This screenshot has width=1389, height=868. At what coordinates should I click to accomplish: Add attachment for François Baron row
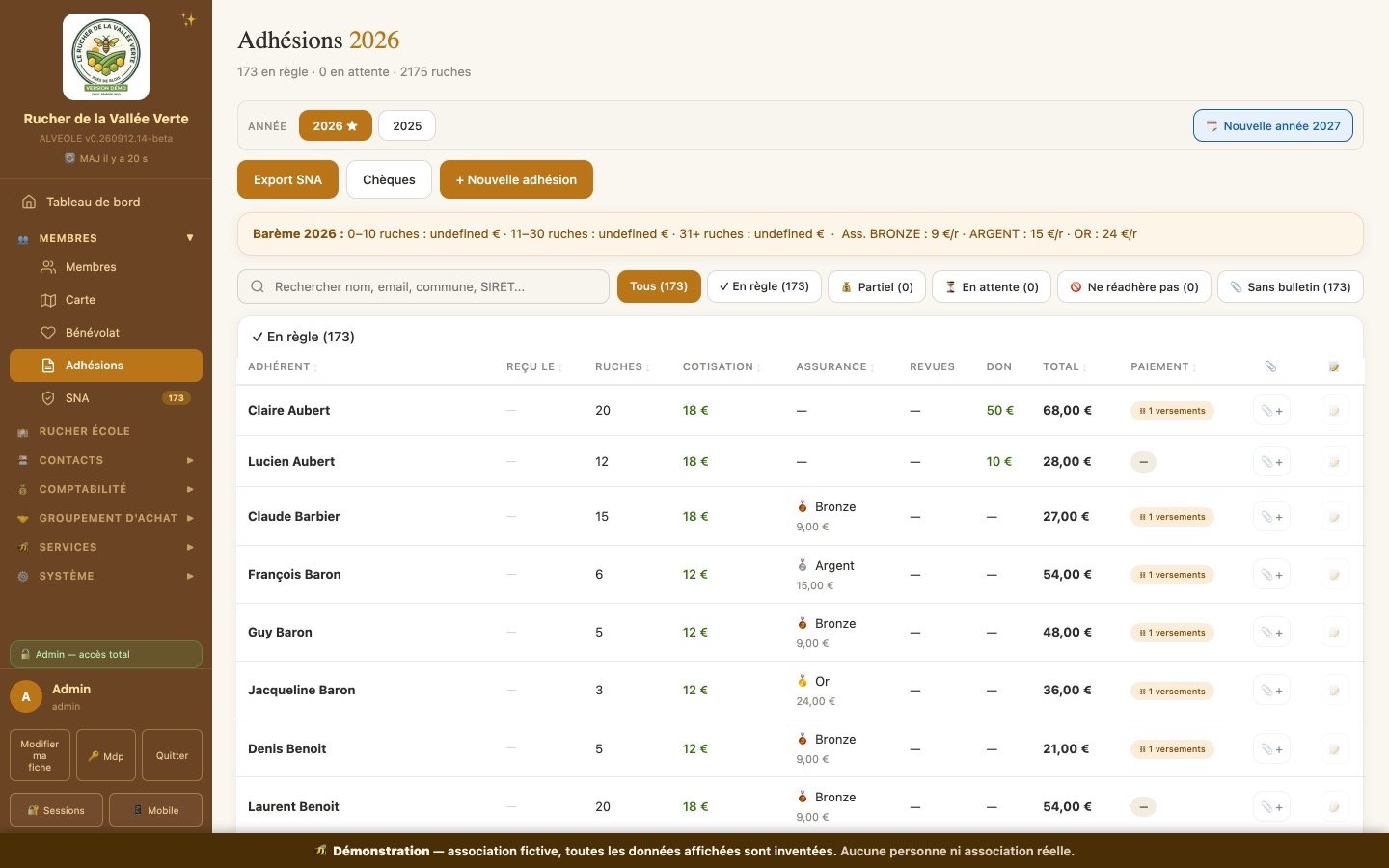click(x=1271, y=575)
